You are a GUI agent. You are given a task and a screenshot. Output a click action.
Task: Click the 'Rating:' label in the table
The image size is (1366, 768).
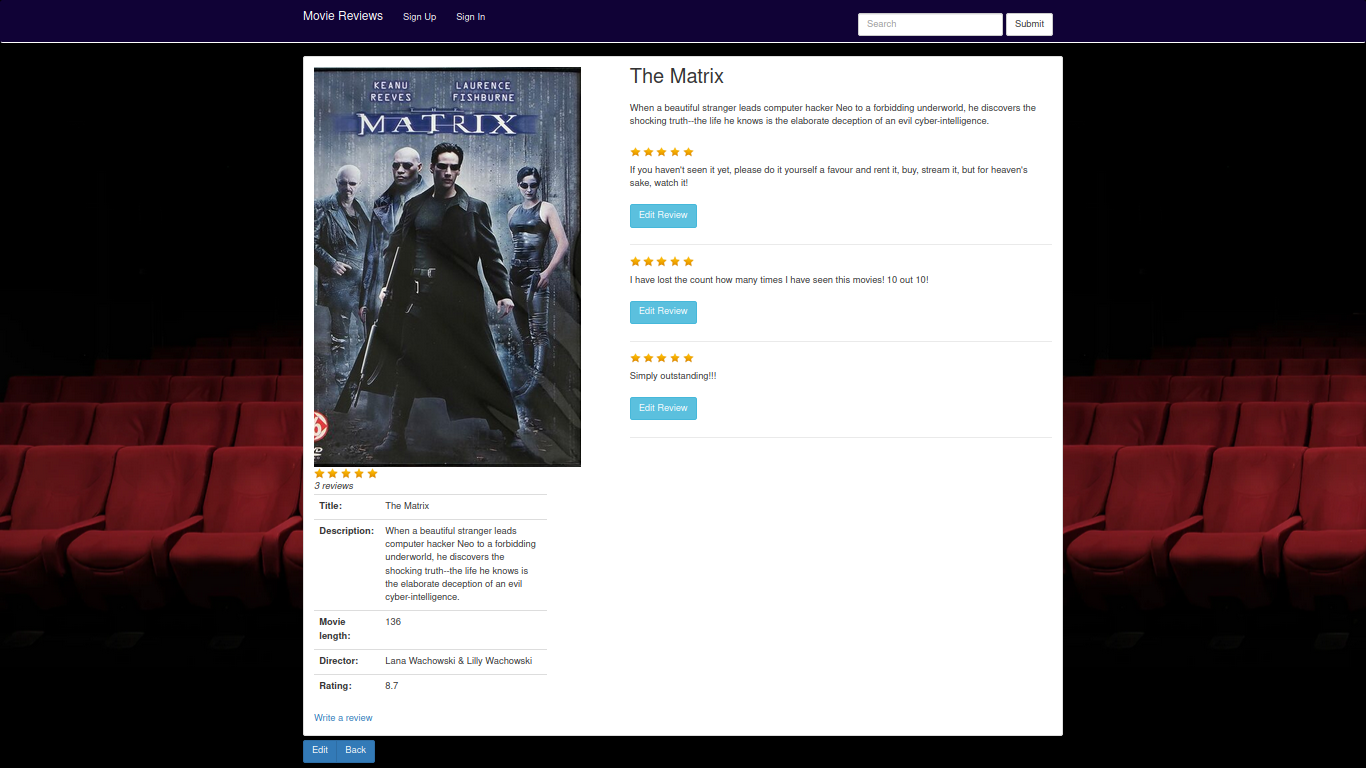coord(336,686)
